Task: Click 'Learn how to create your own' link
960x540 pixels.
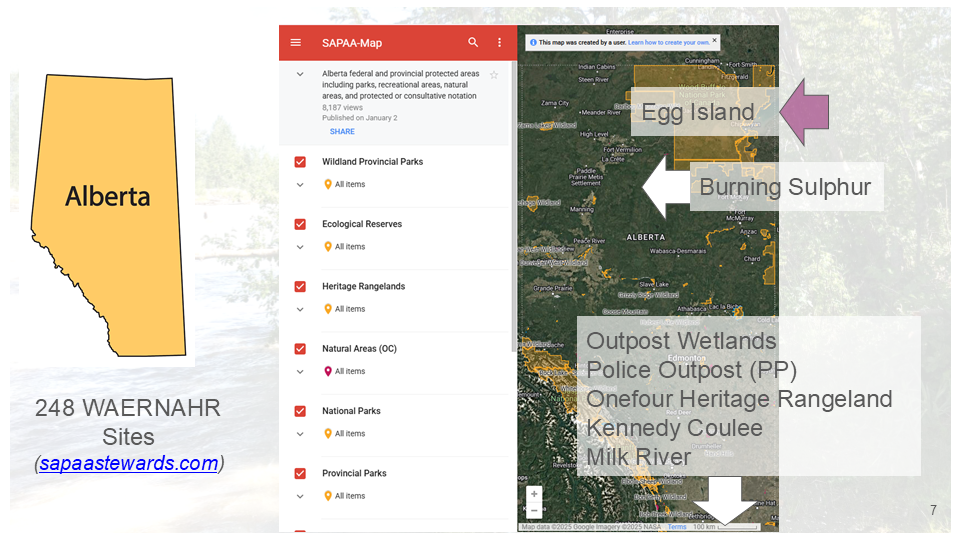Action: coord(668,43)
